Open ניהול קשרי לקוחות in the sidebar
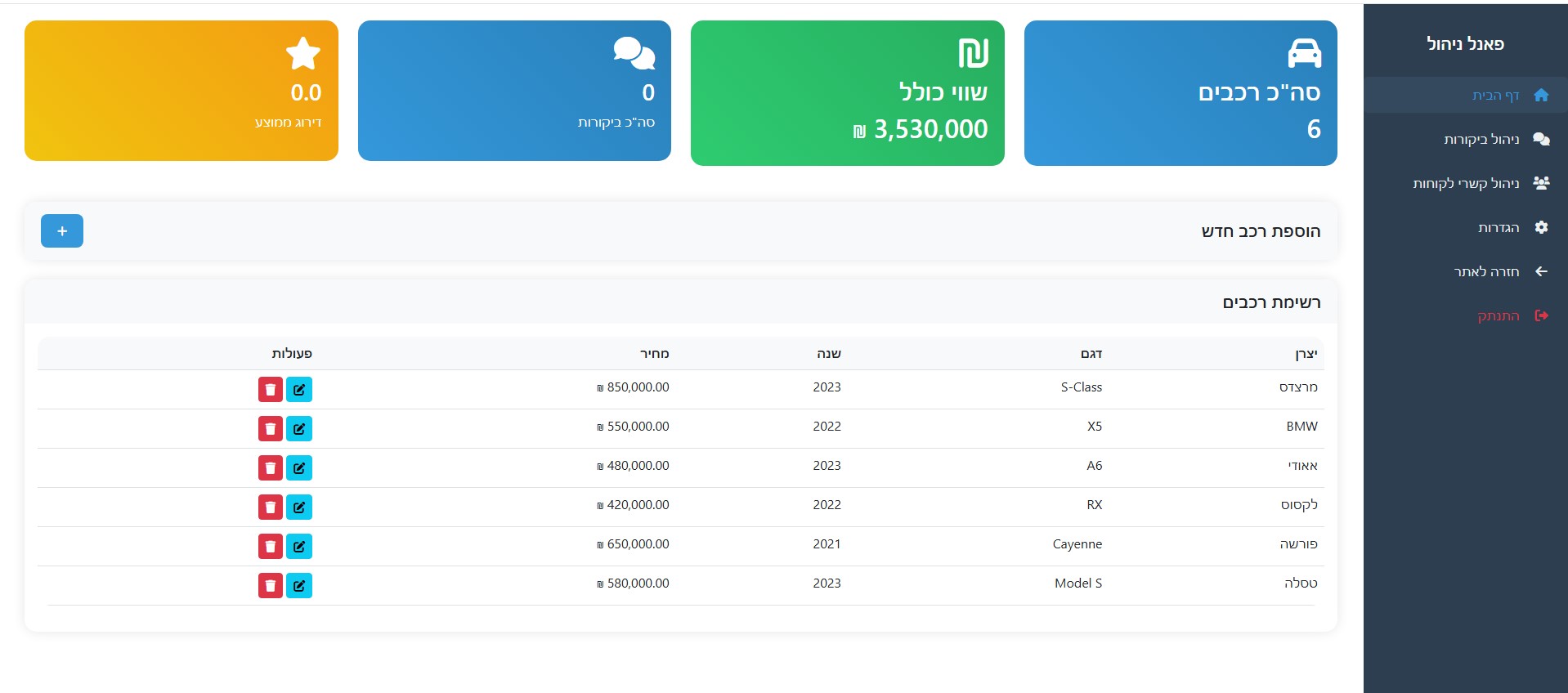This screenshot has height=693, width=1568. pos(1466,184)
